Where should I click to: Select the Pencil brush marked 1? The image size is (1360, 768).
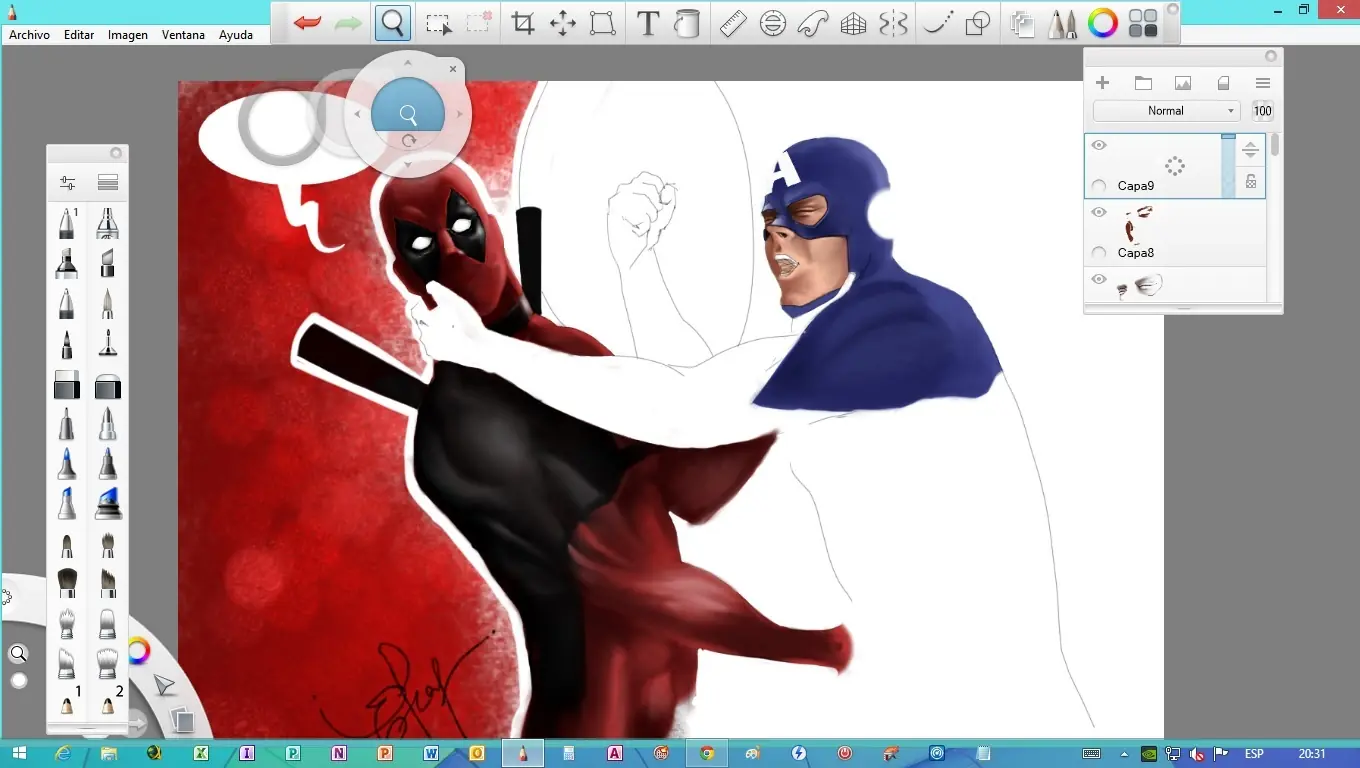[x=67, y=223]
